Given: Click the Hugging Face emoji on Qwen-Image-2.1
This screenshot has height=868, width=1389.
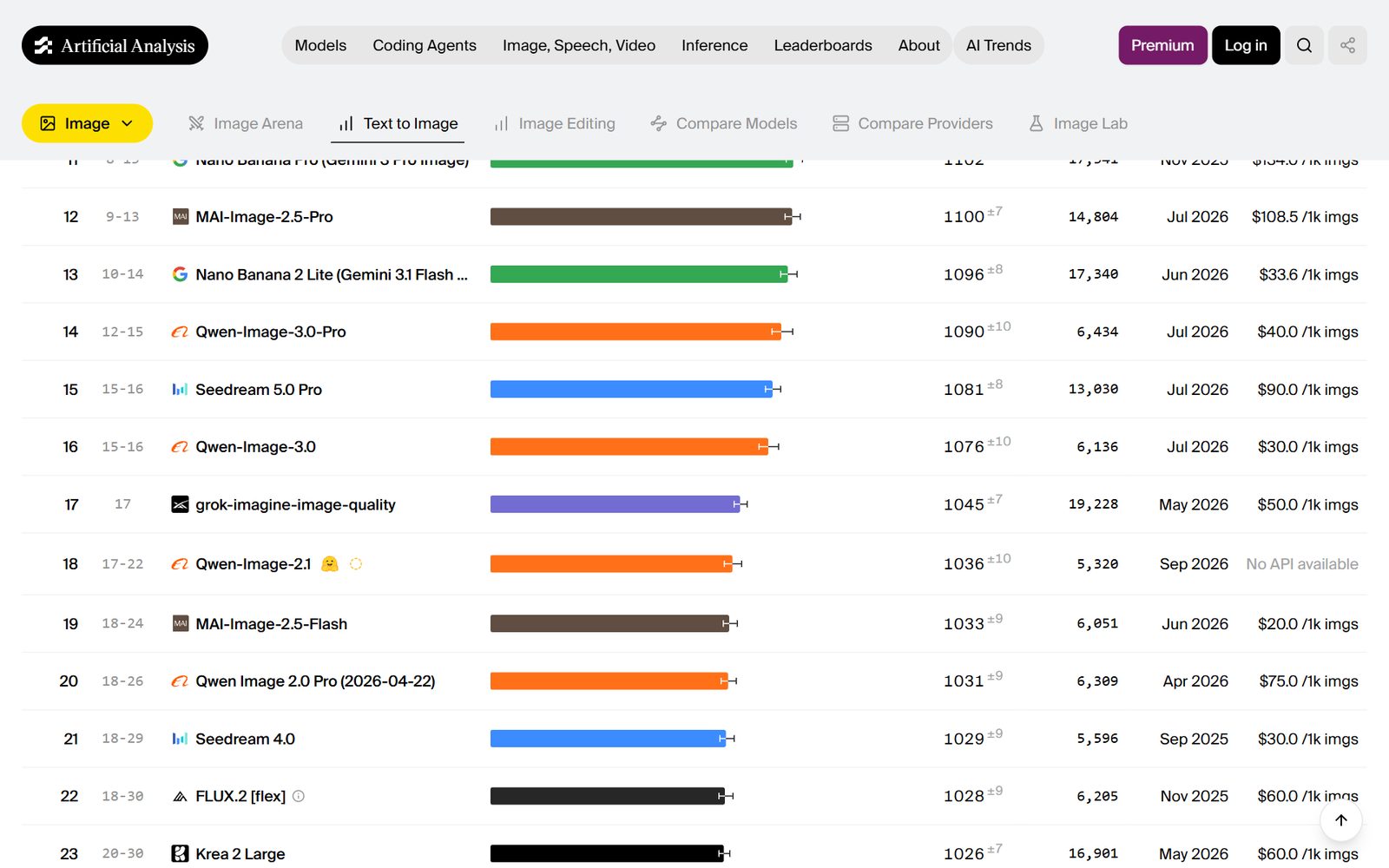Looking at the screenshot, I should [330, 564].
